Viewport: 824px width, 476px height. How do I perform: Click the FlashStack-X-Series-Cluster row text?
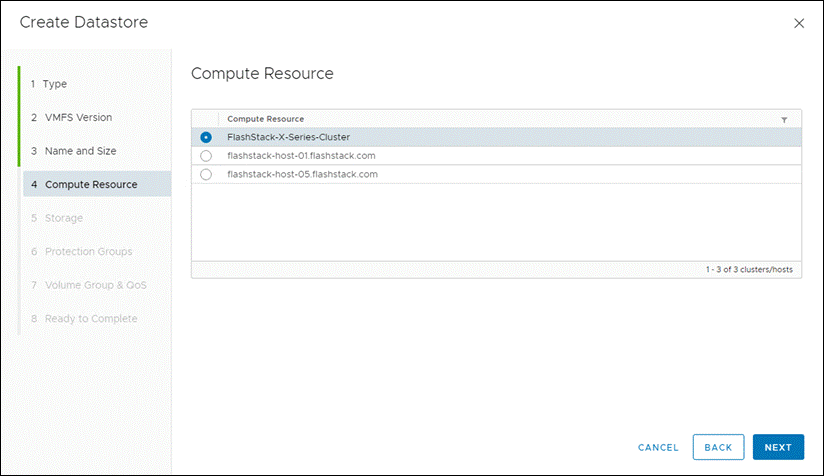click(x=289, y=137)
